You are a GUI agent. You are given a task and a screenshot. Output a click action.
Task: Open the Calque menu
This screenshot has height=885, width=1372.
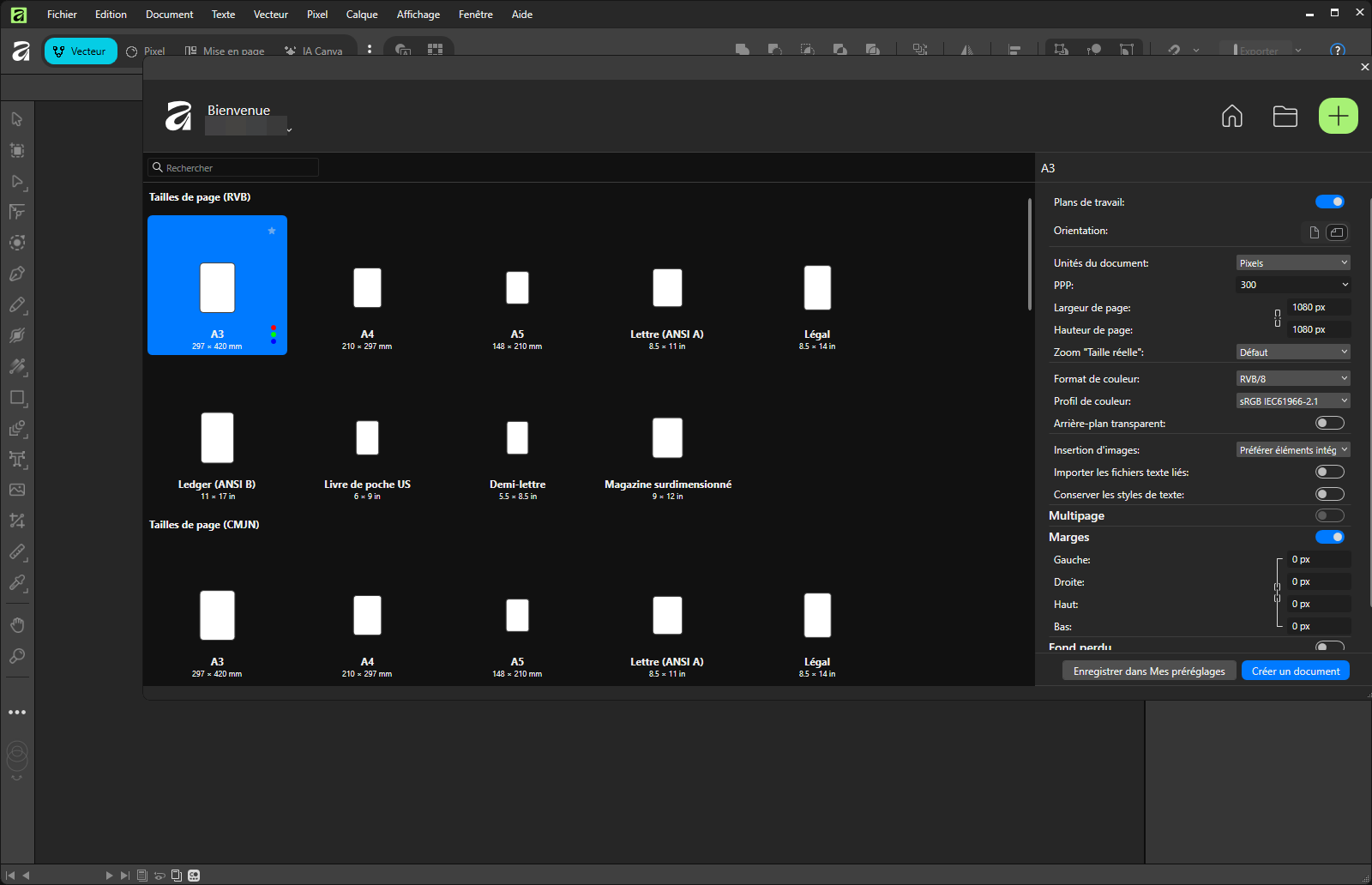coord(362,15)
